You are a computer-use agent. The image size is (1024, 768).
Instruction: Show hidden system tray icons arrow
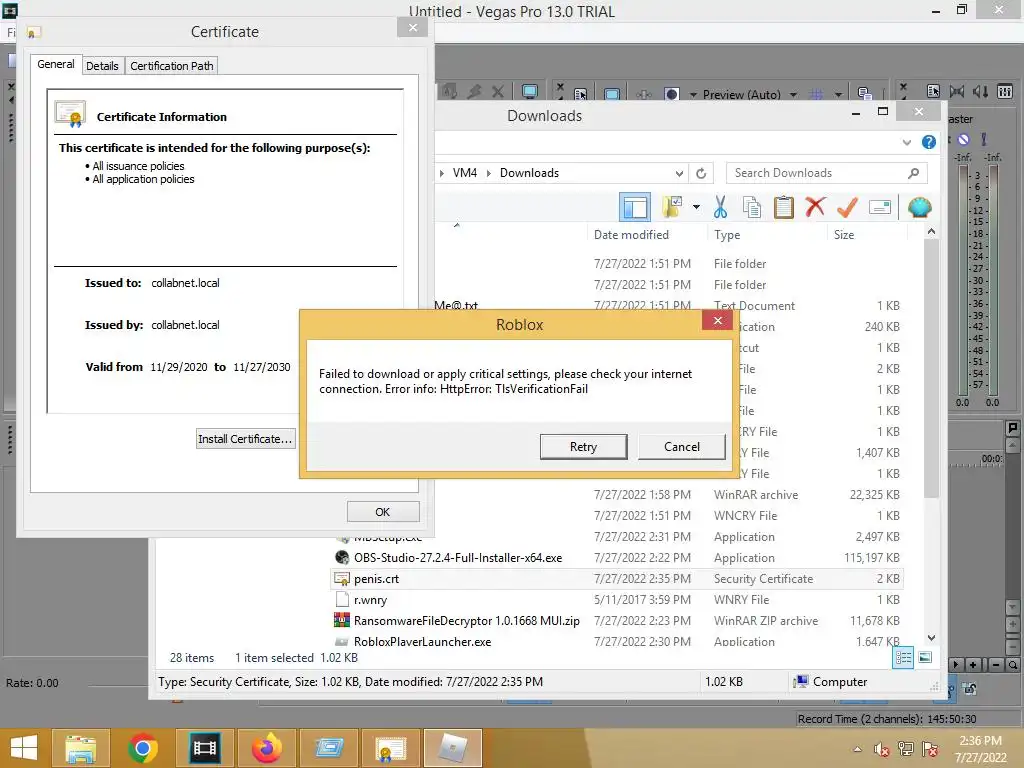[857, 749]
